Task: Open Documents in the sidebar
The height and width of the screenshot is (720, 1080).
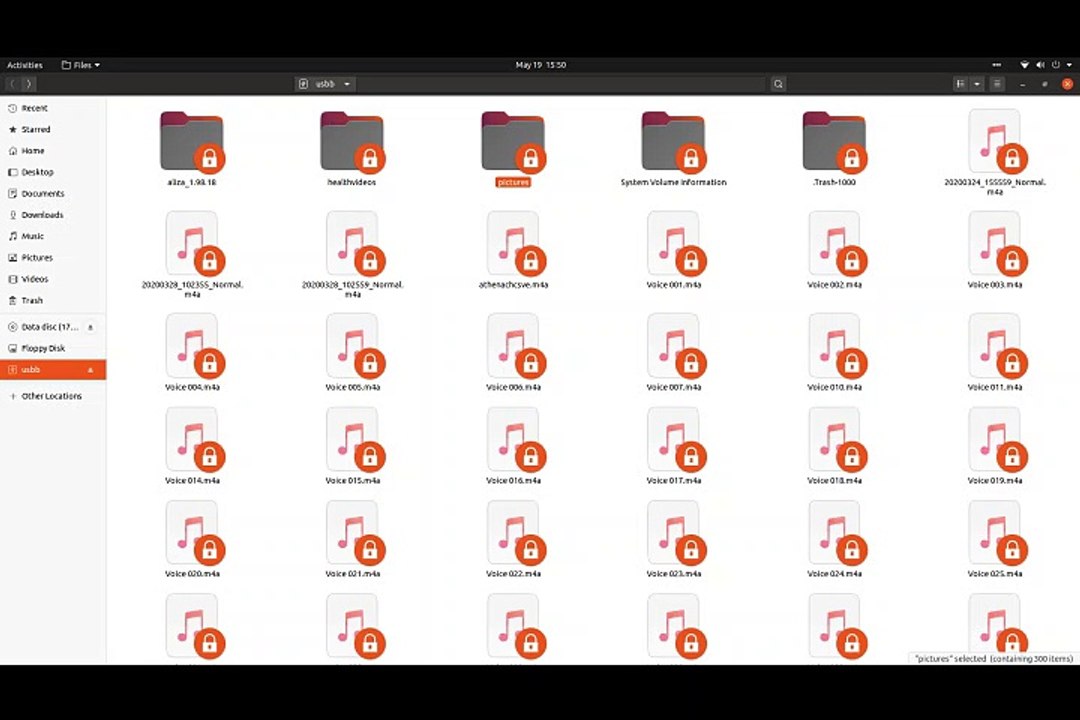Action: 53,194
